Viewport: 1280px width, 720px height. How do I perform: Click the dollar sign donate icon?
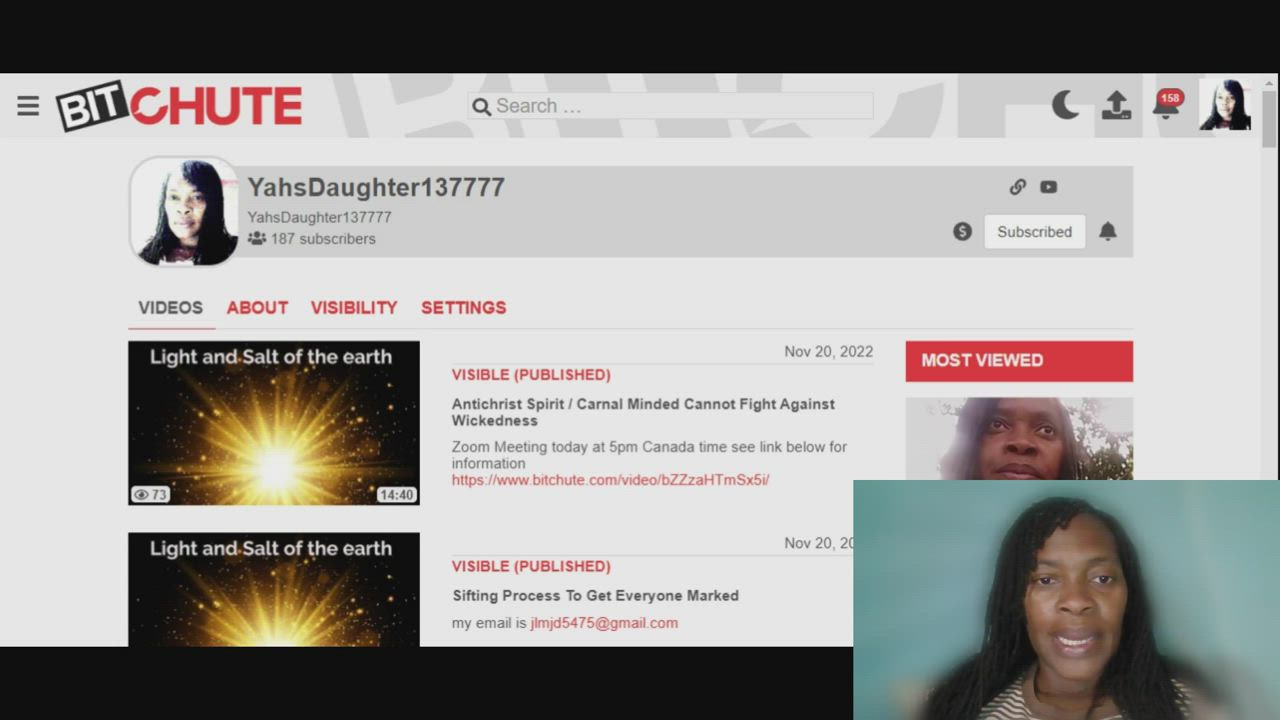click(x=962, y=232)
